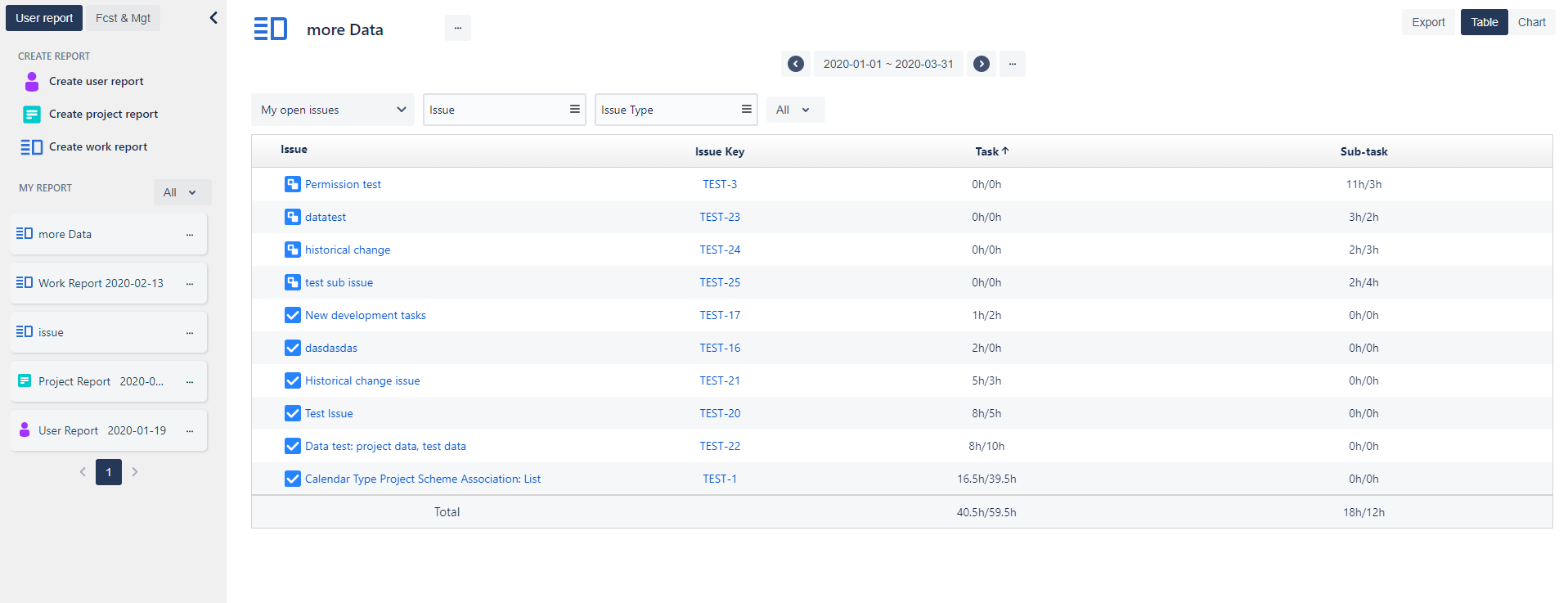The height and width of the screenshot is (603, 1568).
Task: Open more options next to report title
Action: [x=457, y=28]
